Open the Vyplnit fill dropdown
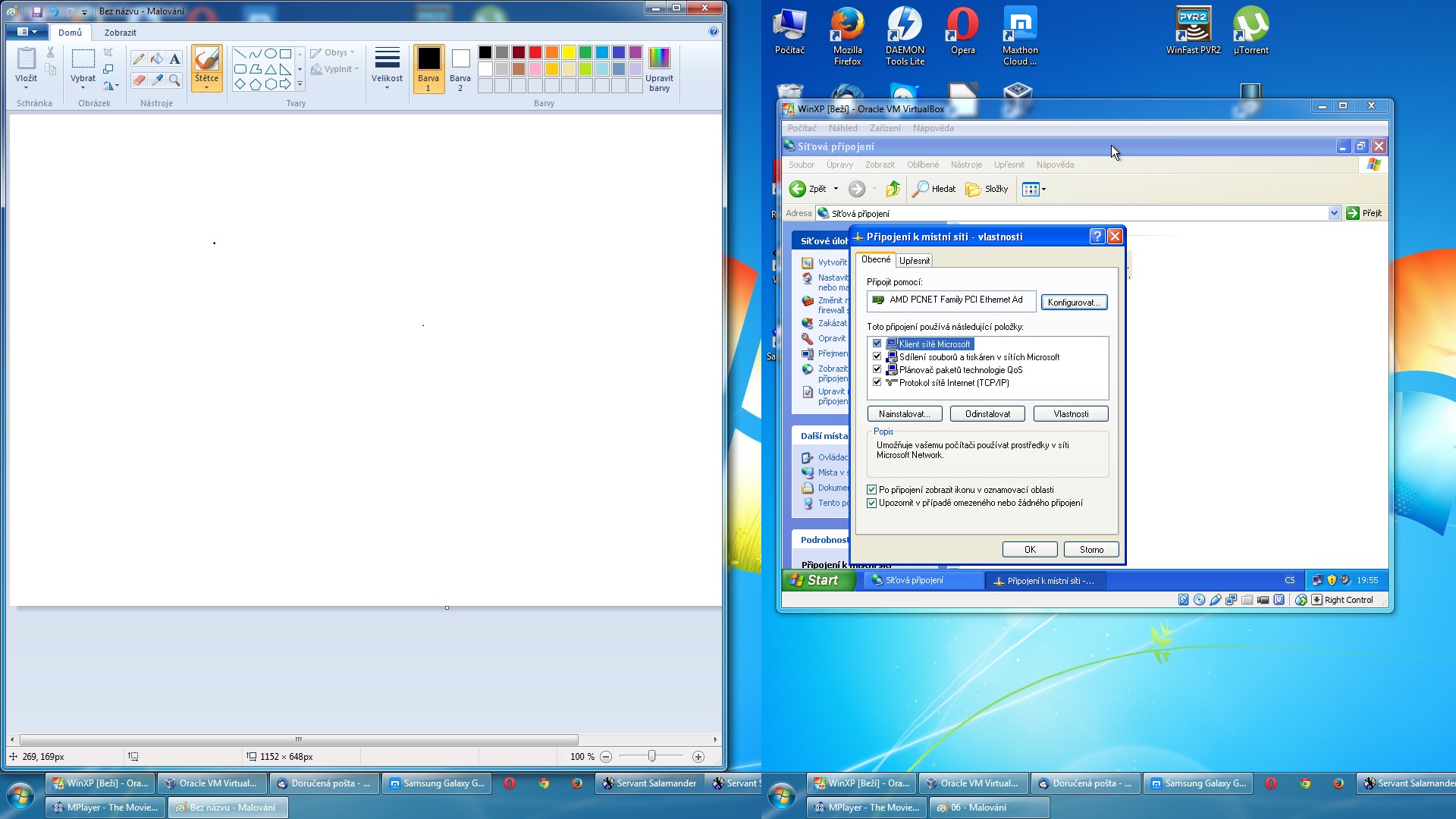The image size is (1456, 819). [x=334, y=69]
